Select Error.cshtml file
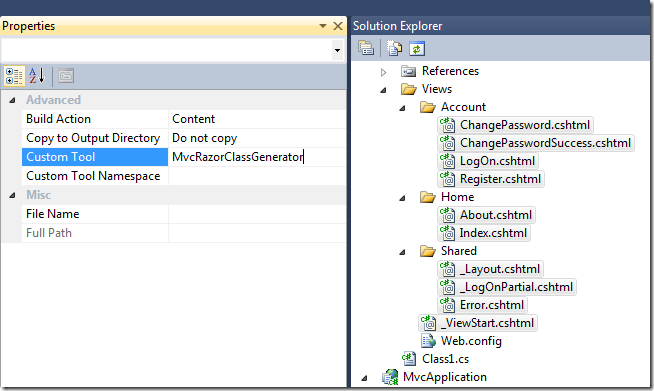 pyautogui.click(x=492, y=305)
